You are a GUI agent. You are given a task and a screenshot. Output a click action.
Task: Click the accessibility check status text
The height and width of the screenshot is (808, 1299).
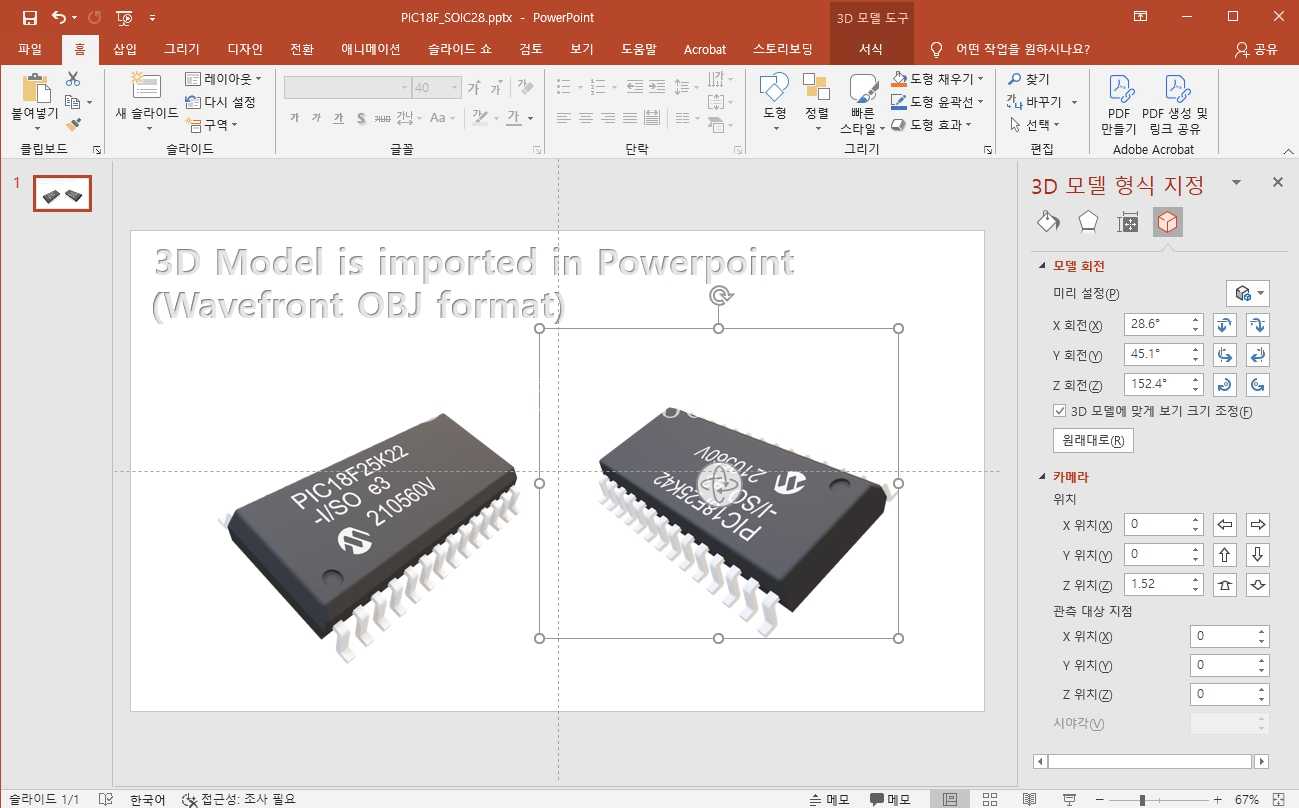pyautogui.click(x=240, y=799)
